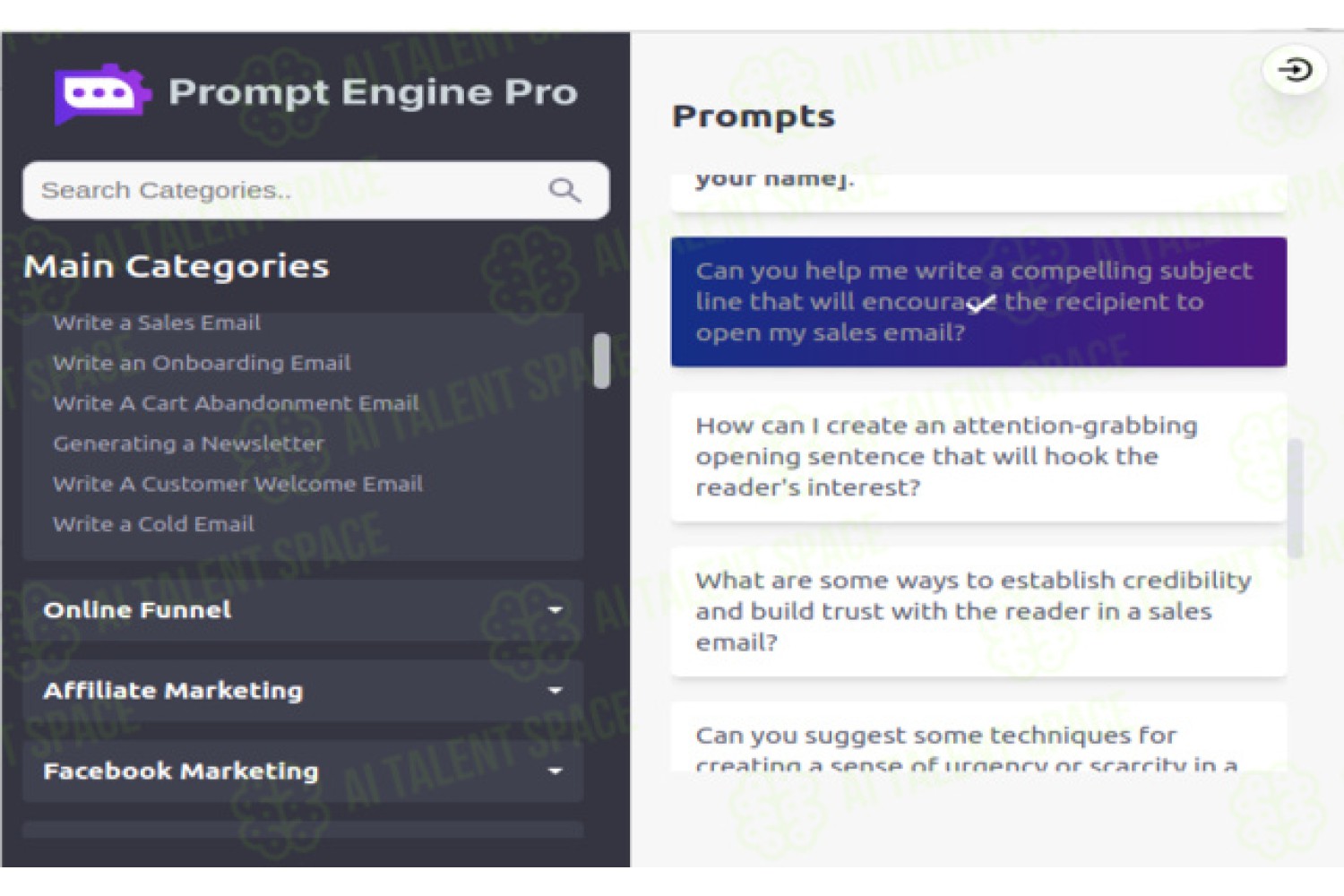Select the establish credibility prompt card
The height and width of the screenshot is (896, 1344).
coord(978,612)
